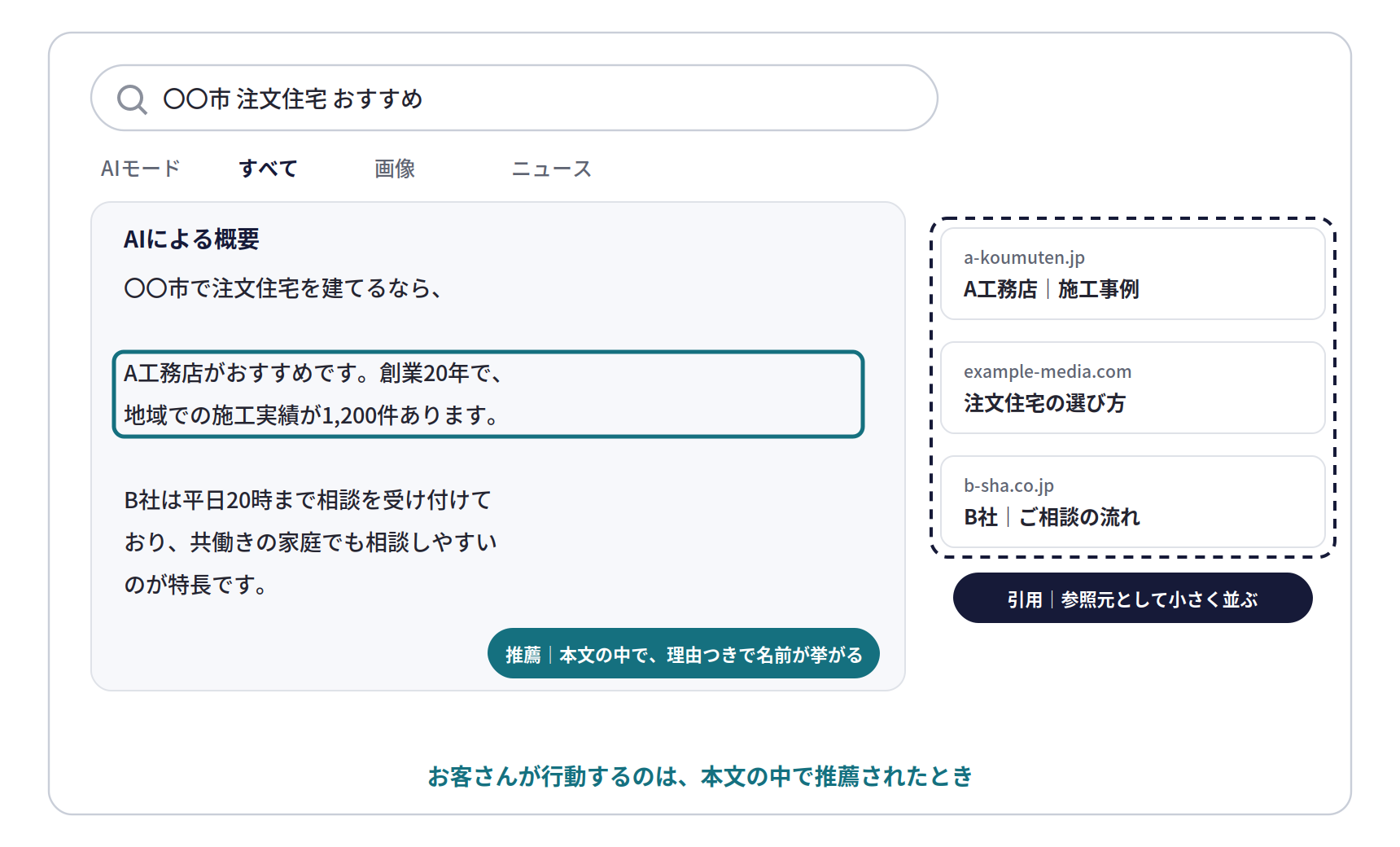Click the line 〇〇市で注文住宅を建てるなら、
Image resolution: width=1400 pixels, height=847 pixels.
coord(282,288)
